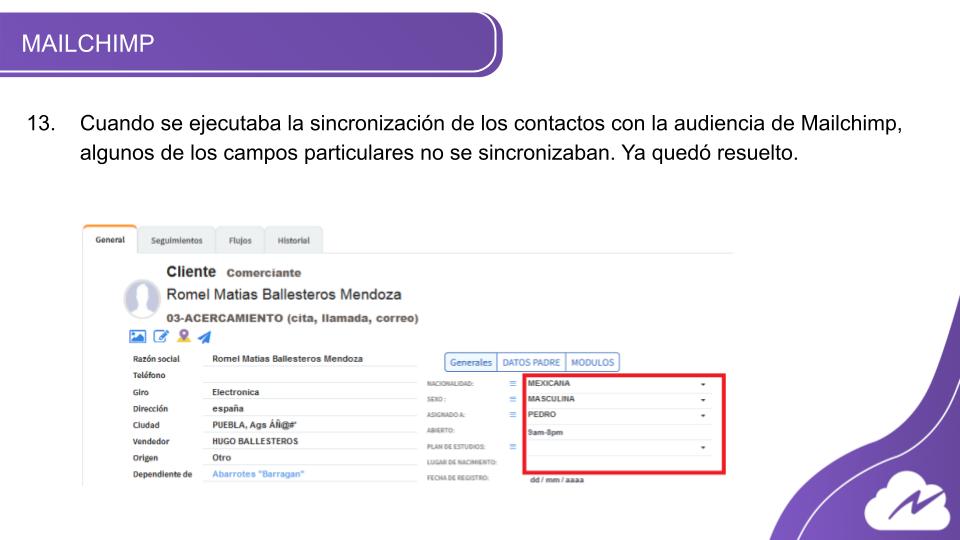This screenshot has height=540, width=960.
Task: Open the image gallery icon under client name
Action: coord(137,336)
